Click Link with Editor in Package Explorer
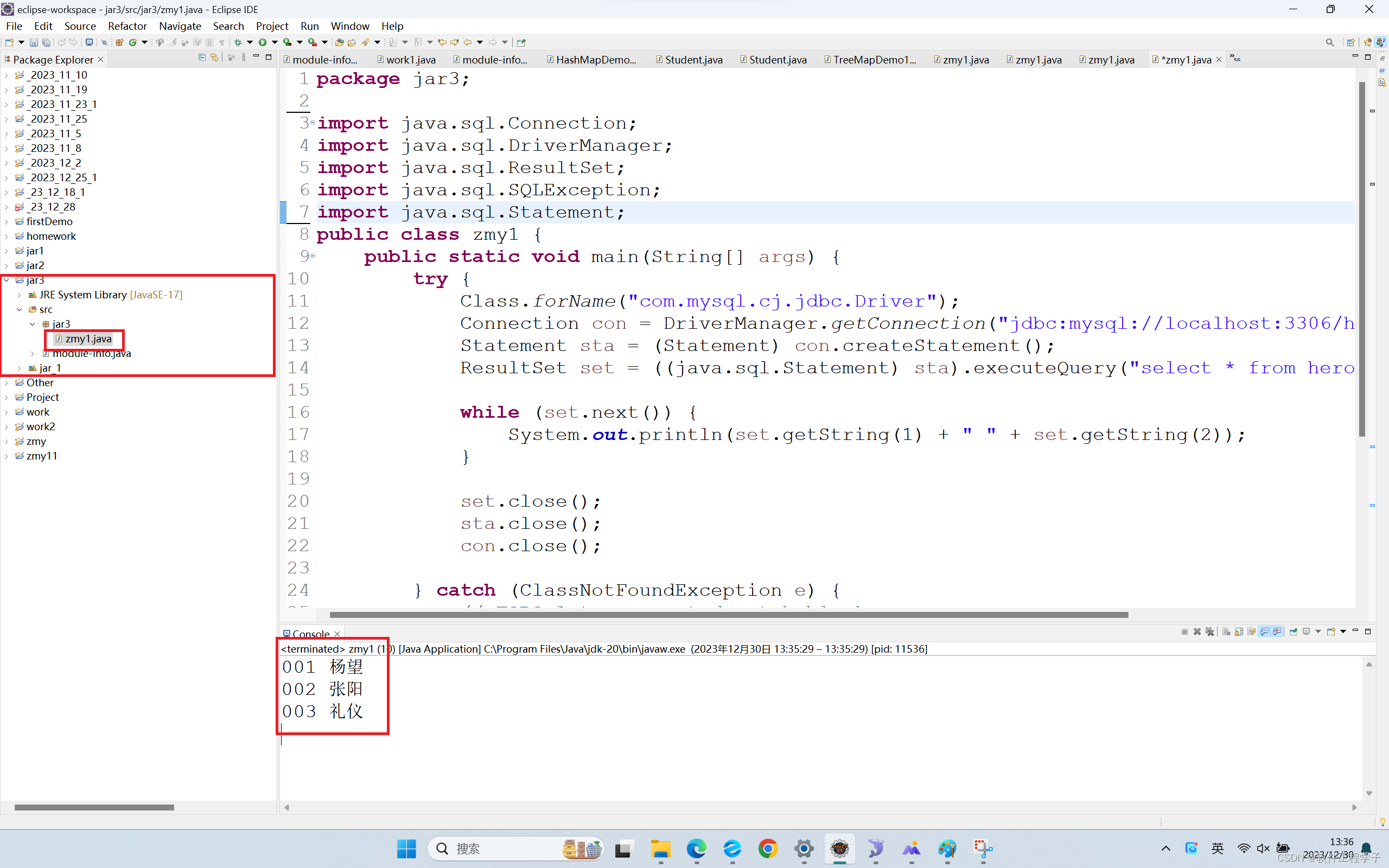Screen dimensions: 1389x868 (x=214, y=56)
